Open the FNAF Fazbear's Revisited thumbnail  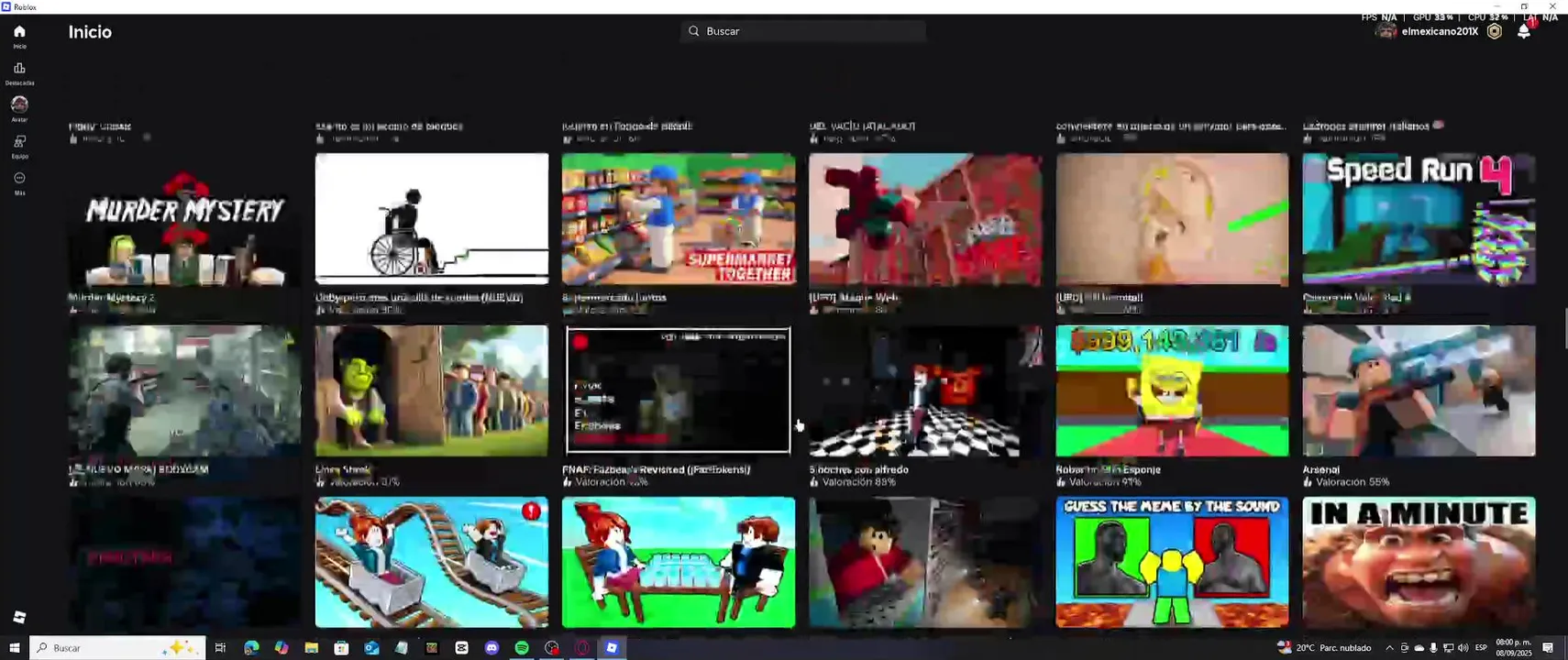pyautogui.click(x=679, y=390)
